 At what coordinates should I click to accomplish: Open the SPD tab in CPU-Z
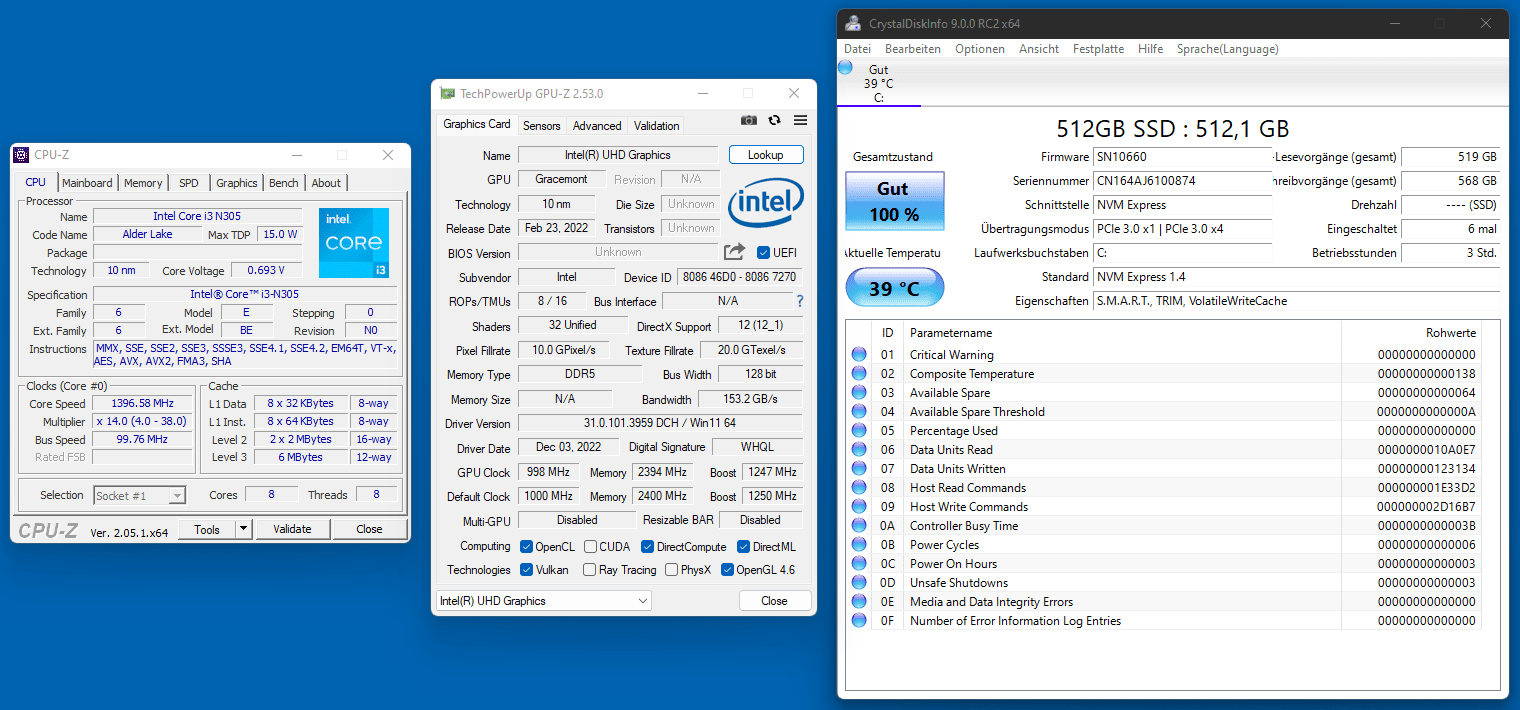tap(188, 183)
